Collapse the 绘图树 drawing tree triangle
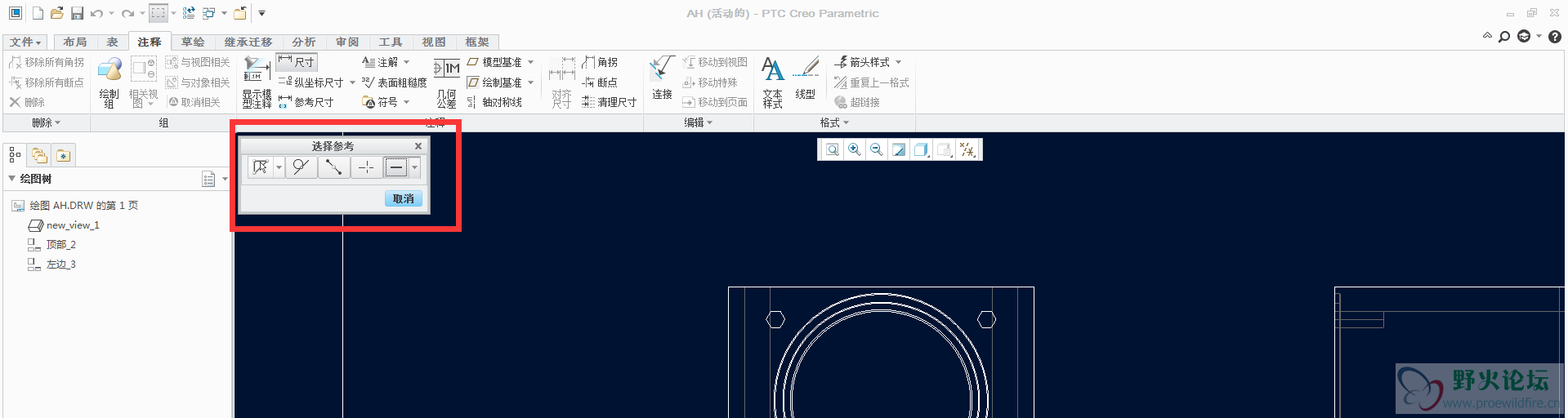The image size is (1568, 418). 11,178
